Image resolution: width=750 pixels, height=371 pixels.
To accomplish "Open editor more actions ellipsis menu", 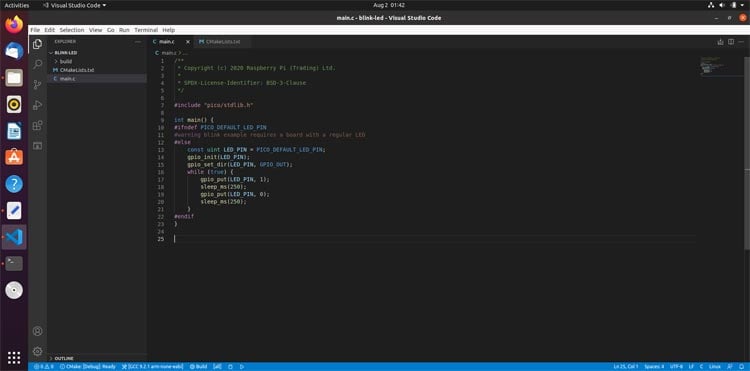I will tap(741, 42).
